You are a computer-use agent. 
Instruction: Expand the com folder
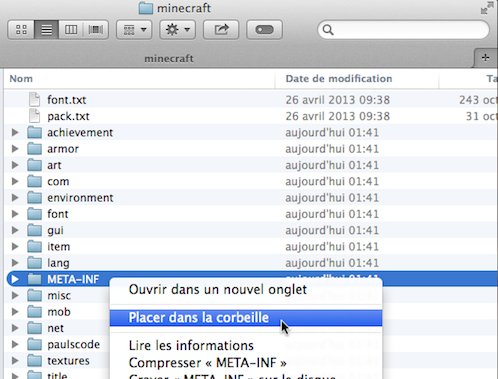(15, 181)
